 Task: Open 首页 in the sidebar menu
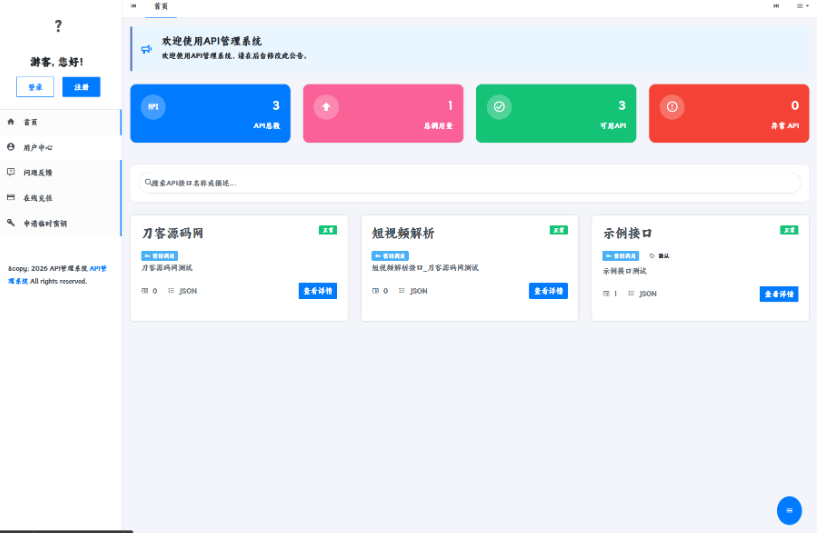point(60,122)
